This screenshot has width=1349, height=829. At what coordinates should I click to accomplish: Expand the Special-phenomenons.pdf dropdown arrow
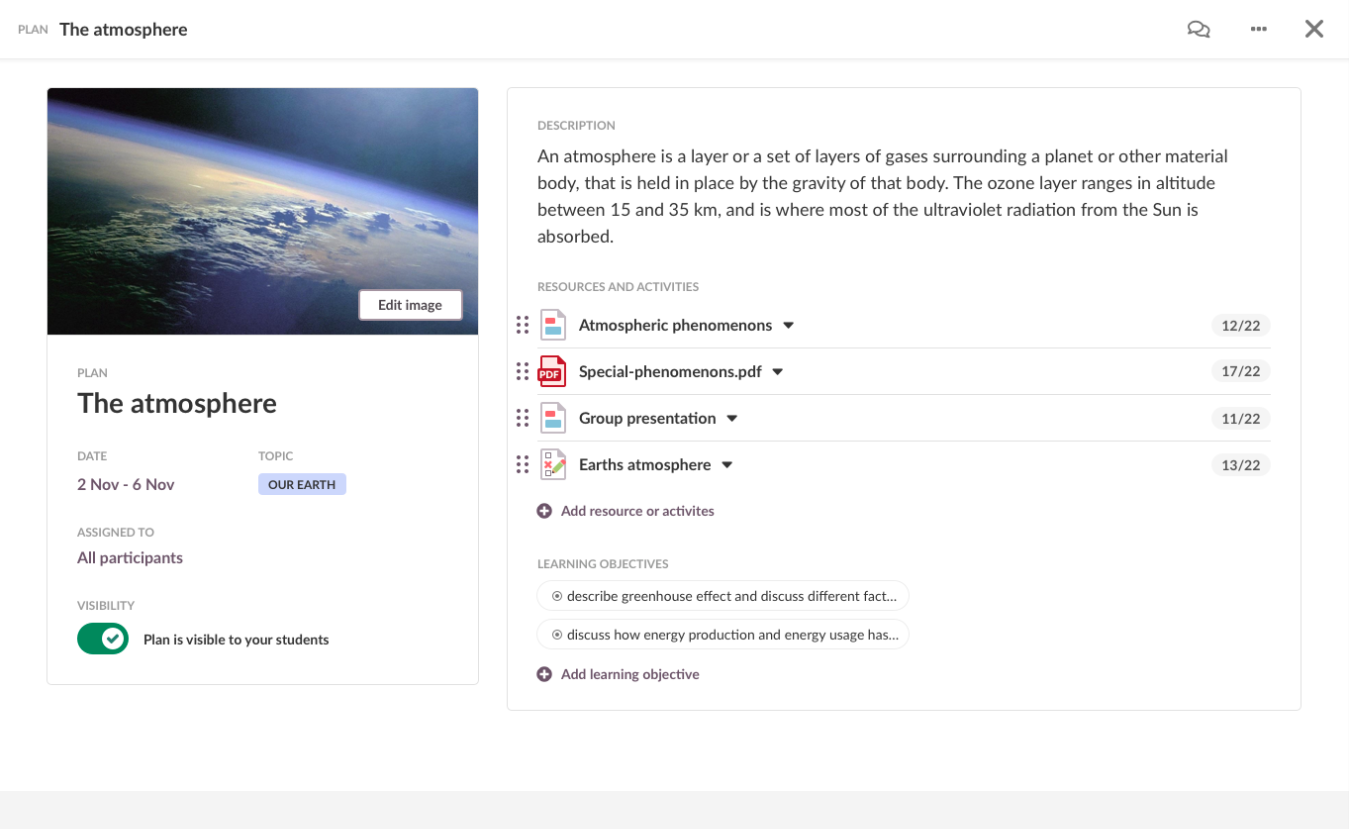coord(777,372)
